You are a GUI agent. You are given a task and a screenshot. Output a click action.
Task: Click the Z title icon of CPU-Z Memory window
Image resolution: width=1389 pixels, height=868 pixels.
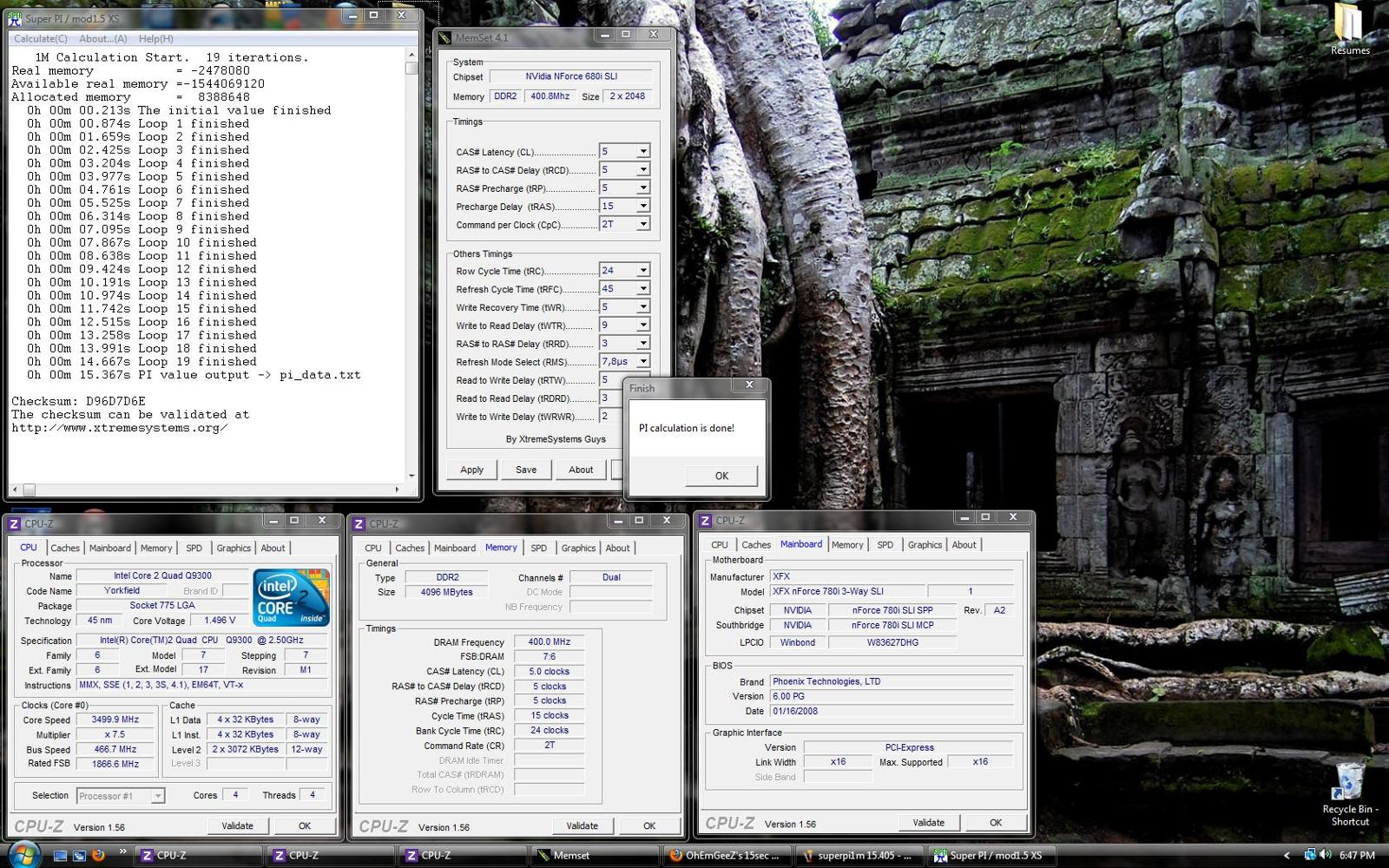(359, 523)
